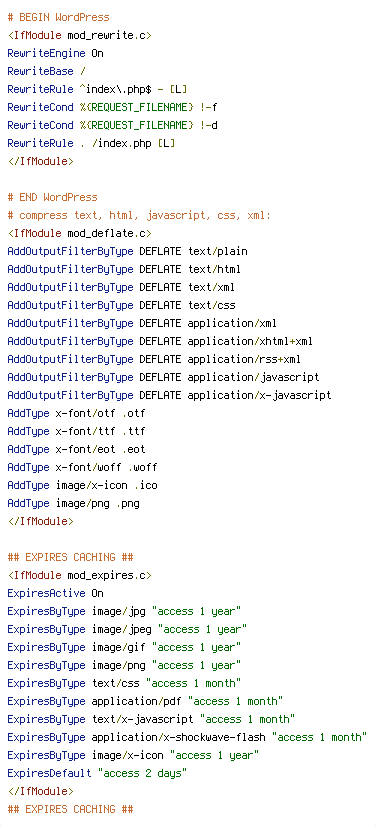Image resolution: width=376 pixels, height=826 pixels.
Task: Click the 'RewriteRule . /index.php [L]' line
Action: click(x=92, y=143)
